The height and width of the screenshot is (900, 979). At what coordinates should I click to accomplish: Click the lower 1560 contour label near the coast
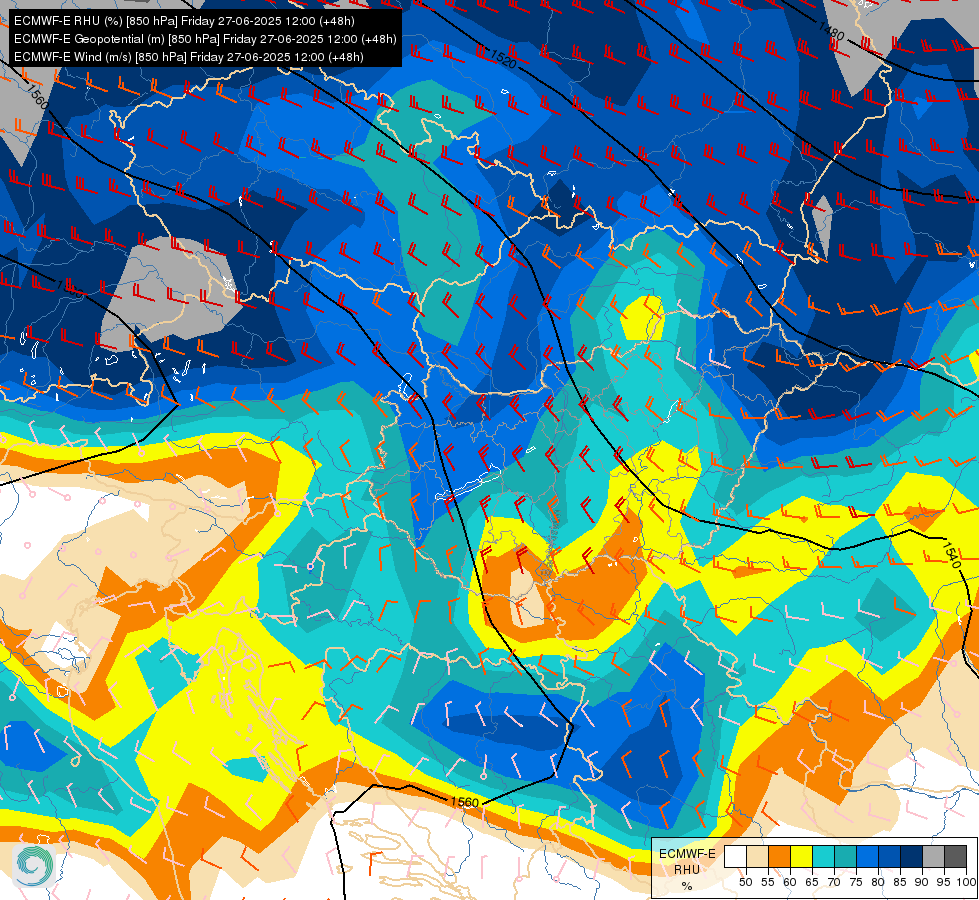pyautogui.click(x=464, y=803)
